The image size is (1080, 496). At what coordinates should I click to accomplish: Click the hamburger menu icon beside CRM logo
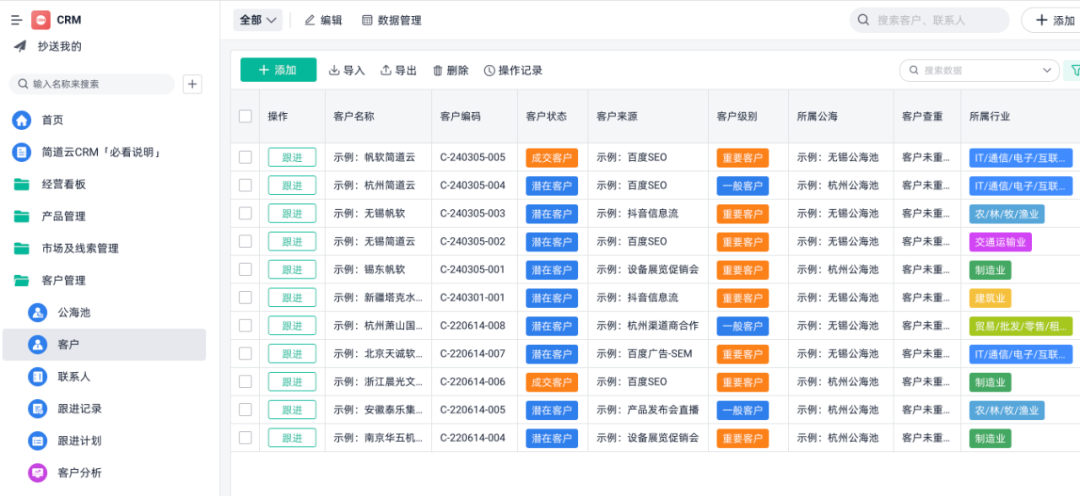(16, 20)
